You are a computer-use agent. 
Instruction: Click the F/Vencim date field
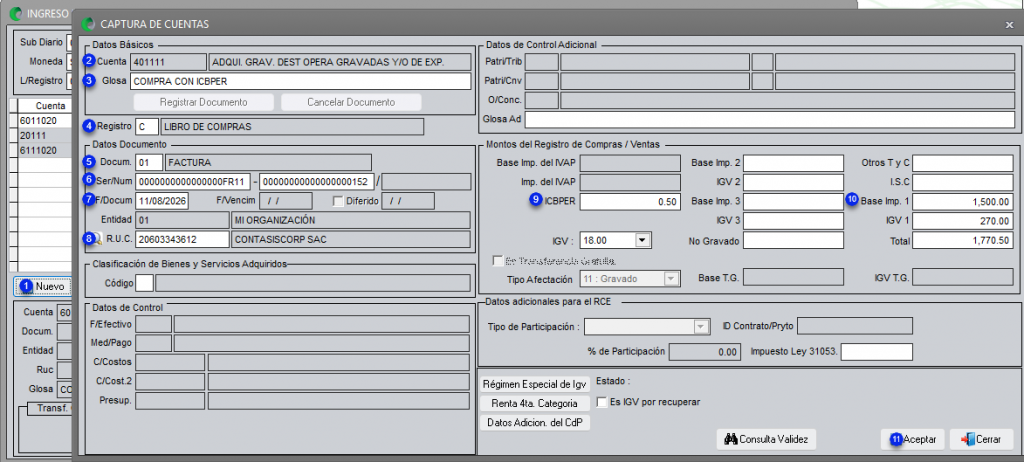285,201
